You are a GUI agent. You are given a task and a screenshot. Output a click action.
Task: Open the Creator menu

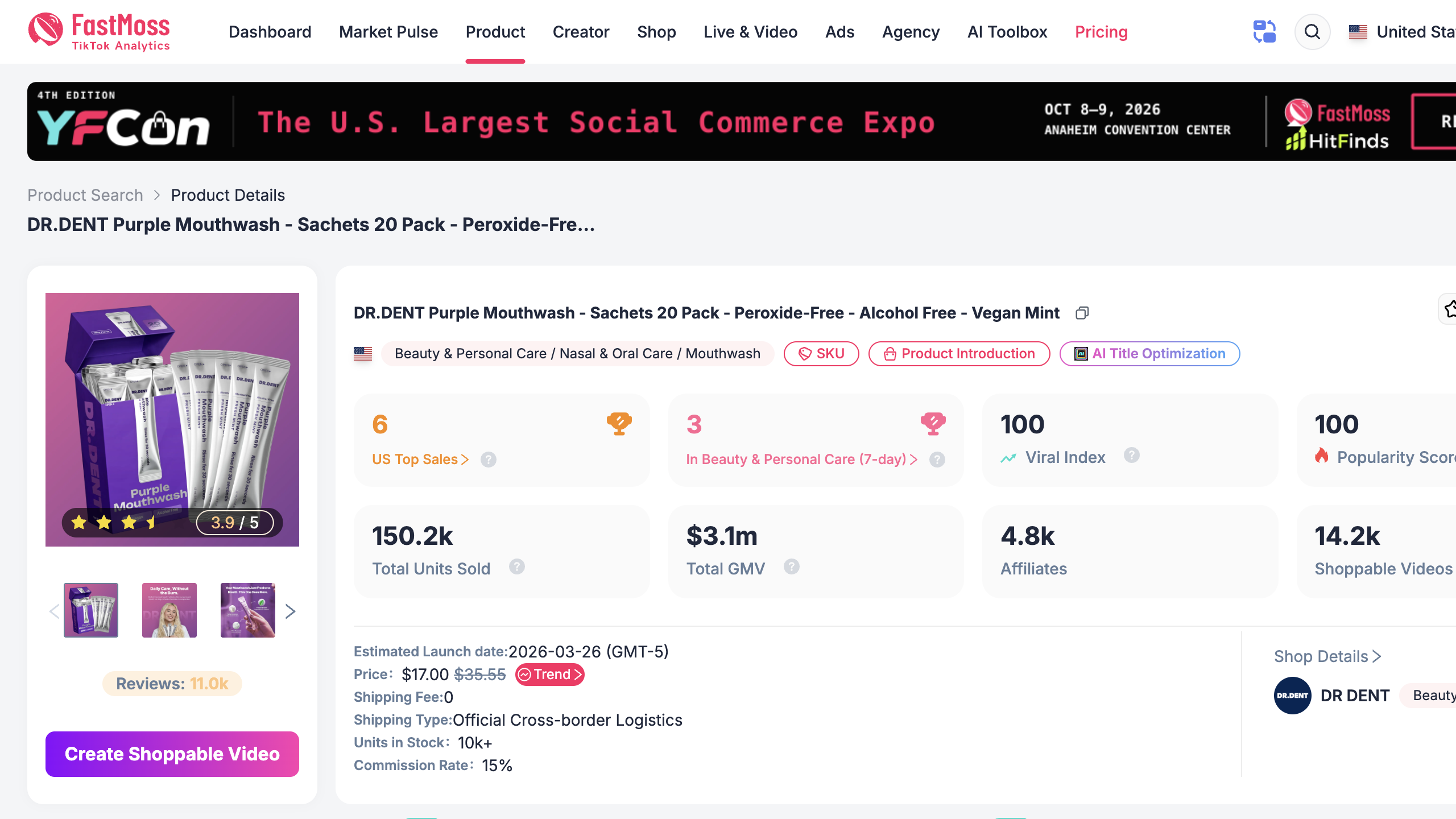[581, 32]
